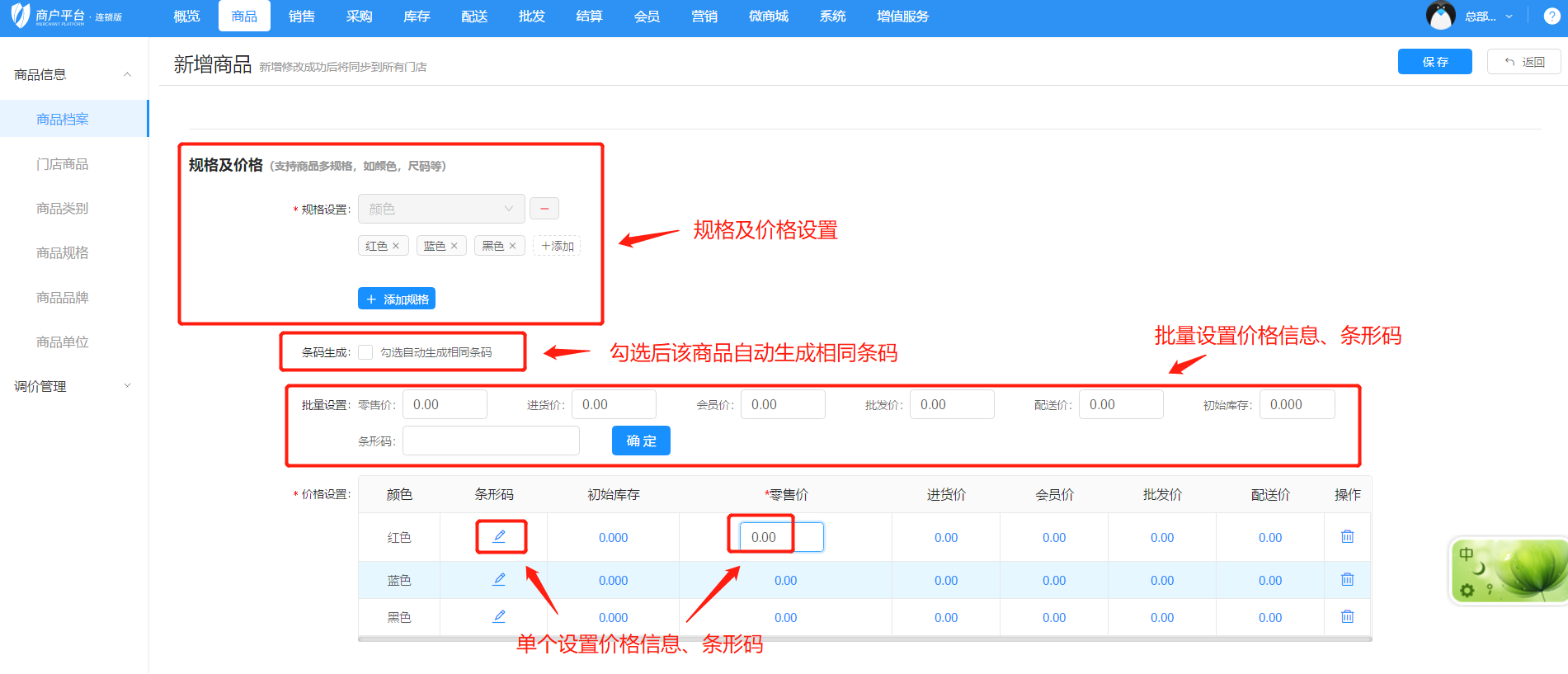Click the barcode edit pencil for 蓝色 row
This screenshot has width=1568, height=674.
[499, 579]
